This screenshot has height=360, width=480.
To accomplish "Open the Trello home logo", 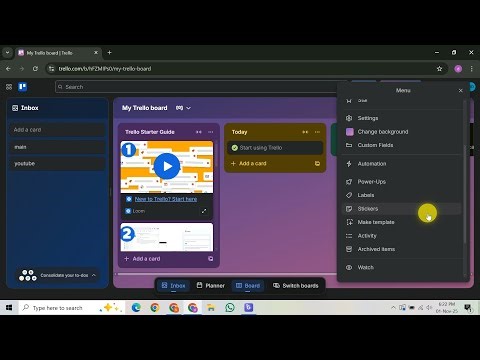I will (x=22, y=87).
